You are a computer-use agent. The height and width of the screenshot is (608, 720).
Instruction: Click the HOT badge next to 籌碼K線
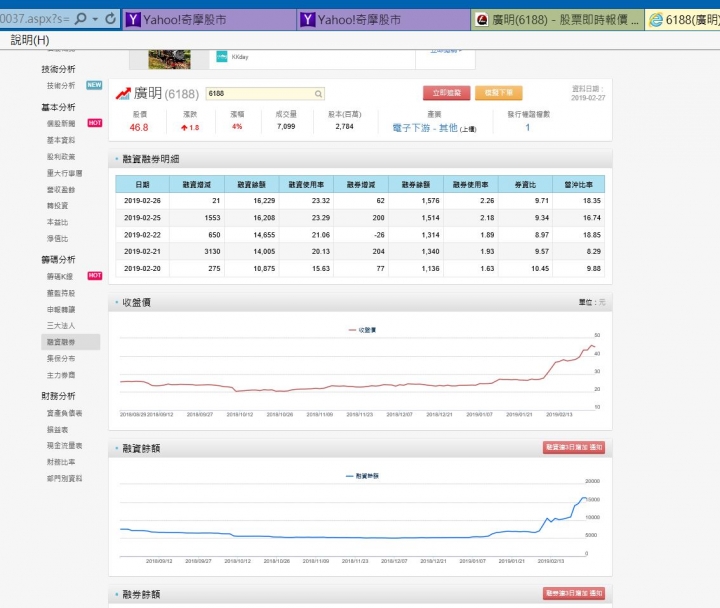click(94, 275)
